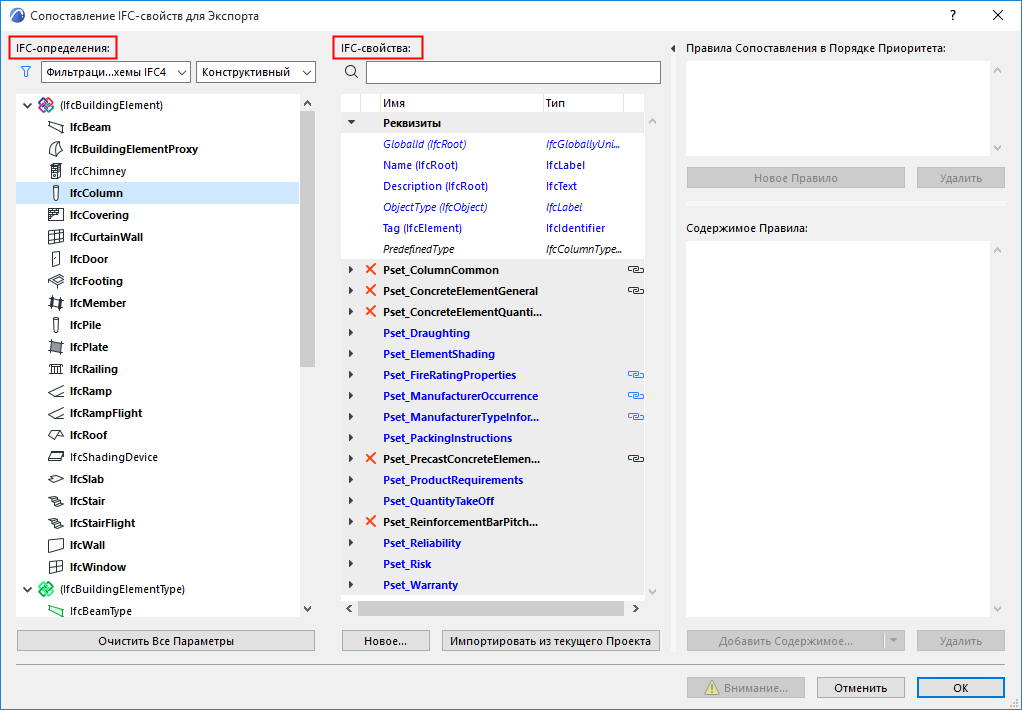Viewport: 1022px width, 710px height.
Task: Click the horizontal scrollbar under properties list
Action: [491, 608]
